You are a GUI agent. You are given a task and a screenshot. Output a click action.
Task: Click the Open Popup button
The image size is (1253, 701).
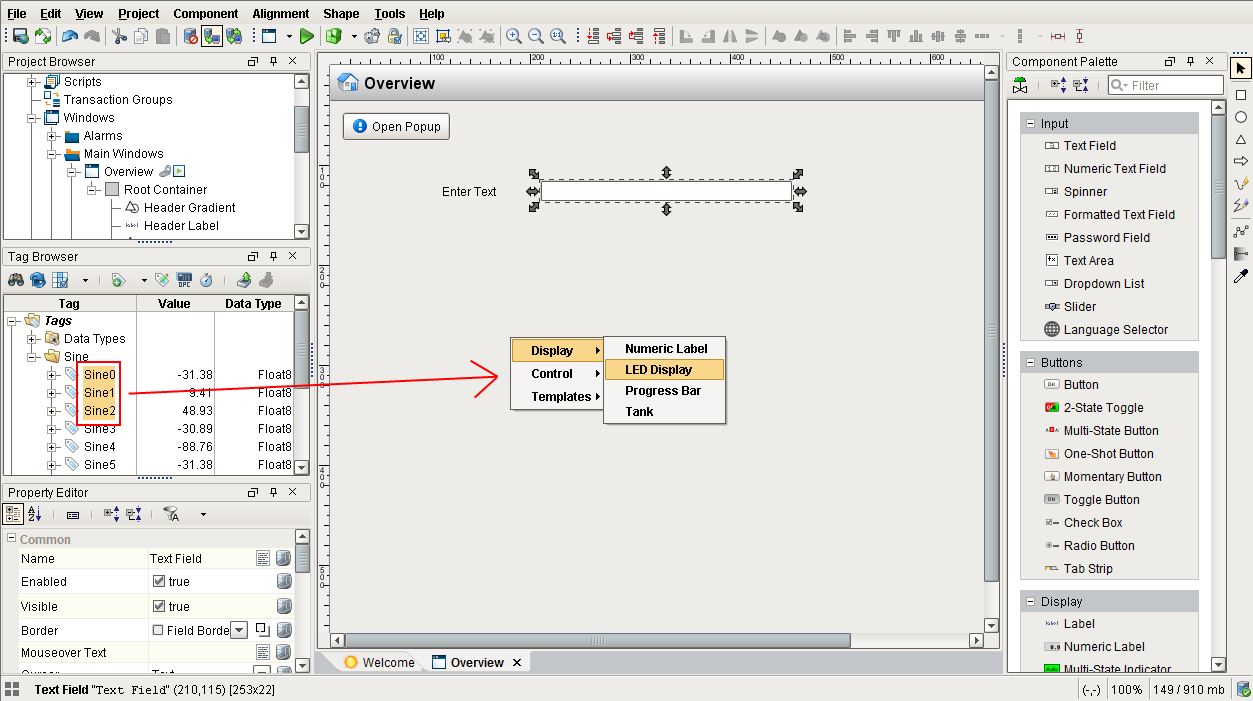coord(395,126)
